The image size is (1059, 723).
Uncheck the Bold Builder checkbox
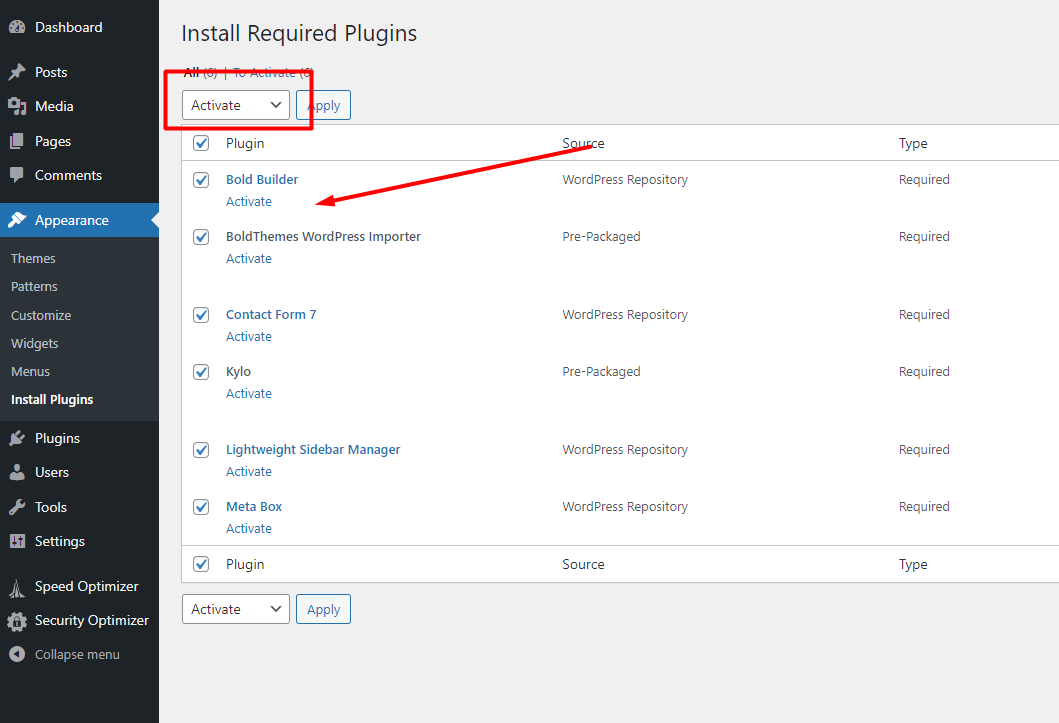tap(201, 180)
